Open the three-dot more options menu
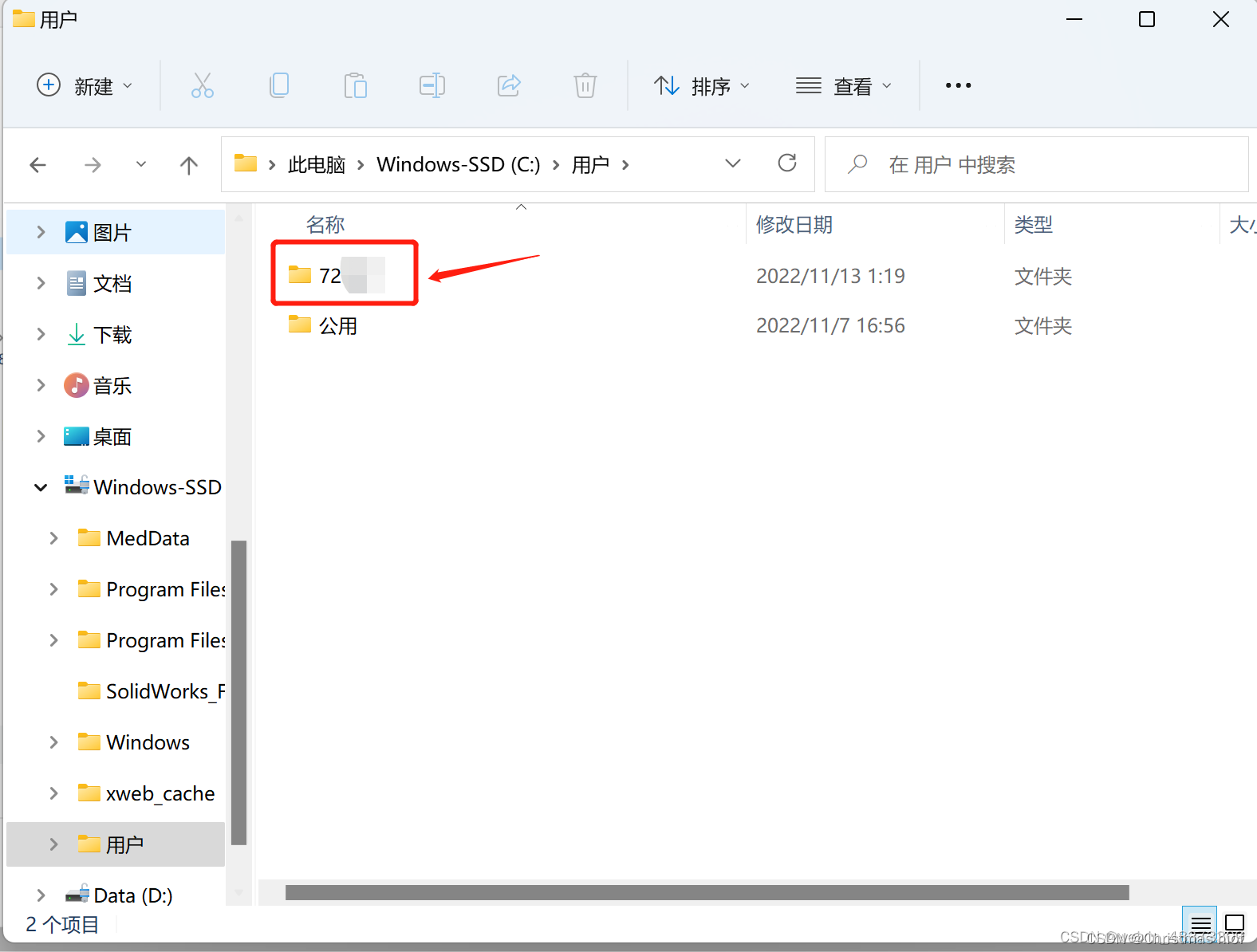Screen dimensions: 1257x952 click(958, 85)
